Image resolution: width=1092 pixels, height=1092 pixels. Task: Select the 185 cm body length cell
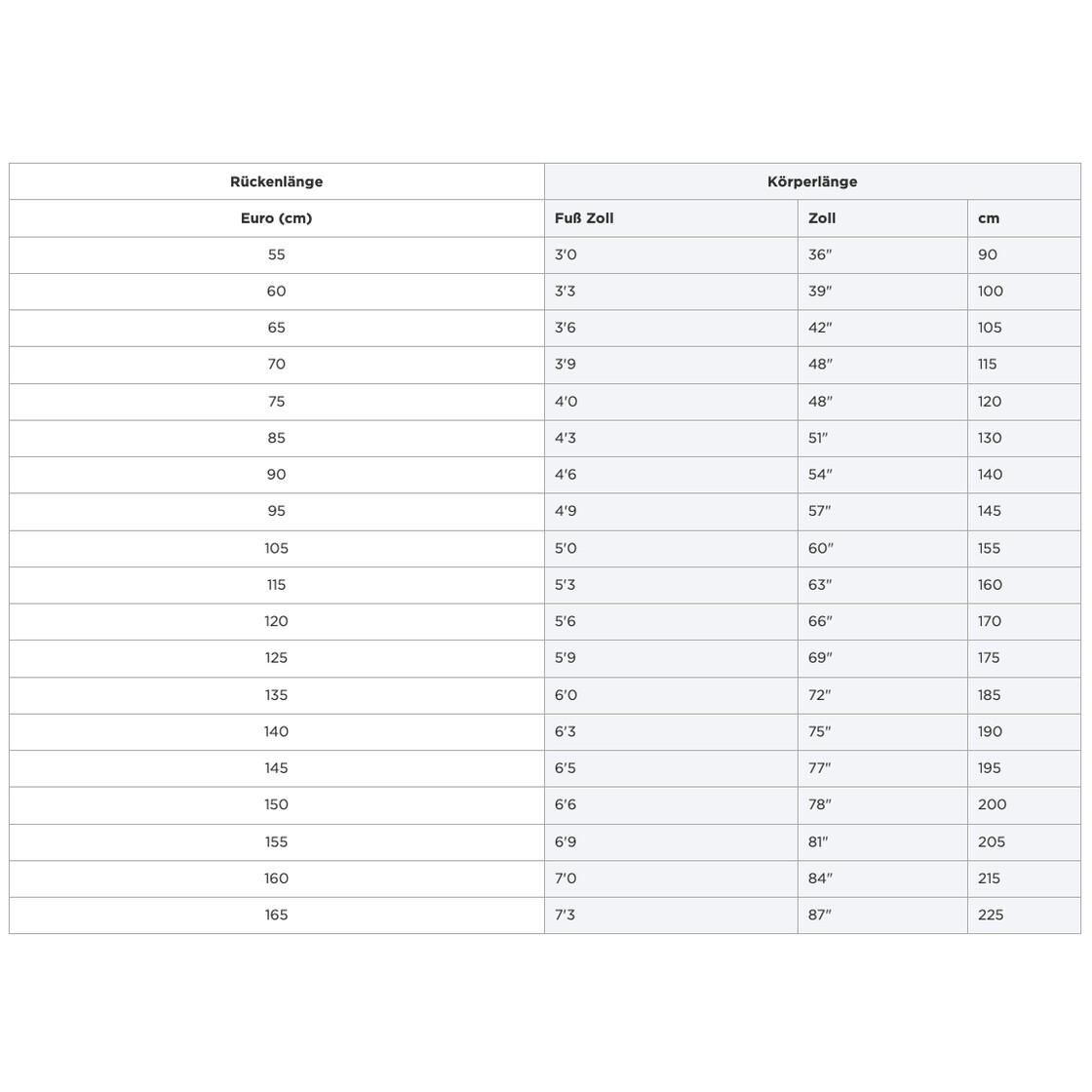(x=990, y=695)
